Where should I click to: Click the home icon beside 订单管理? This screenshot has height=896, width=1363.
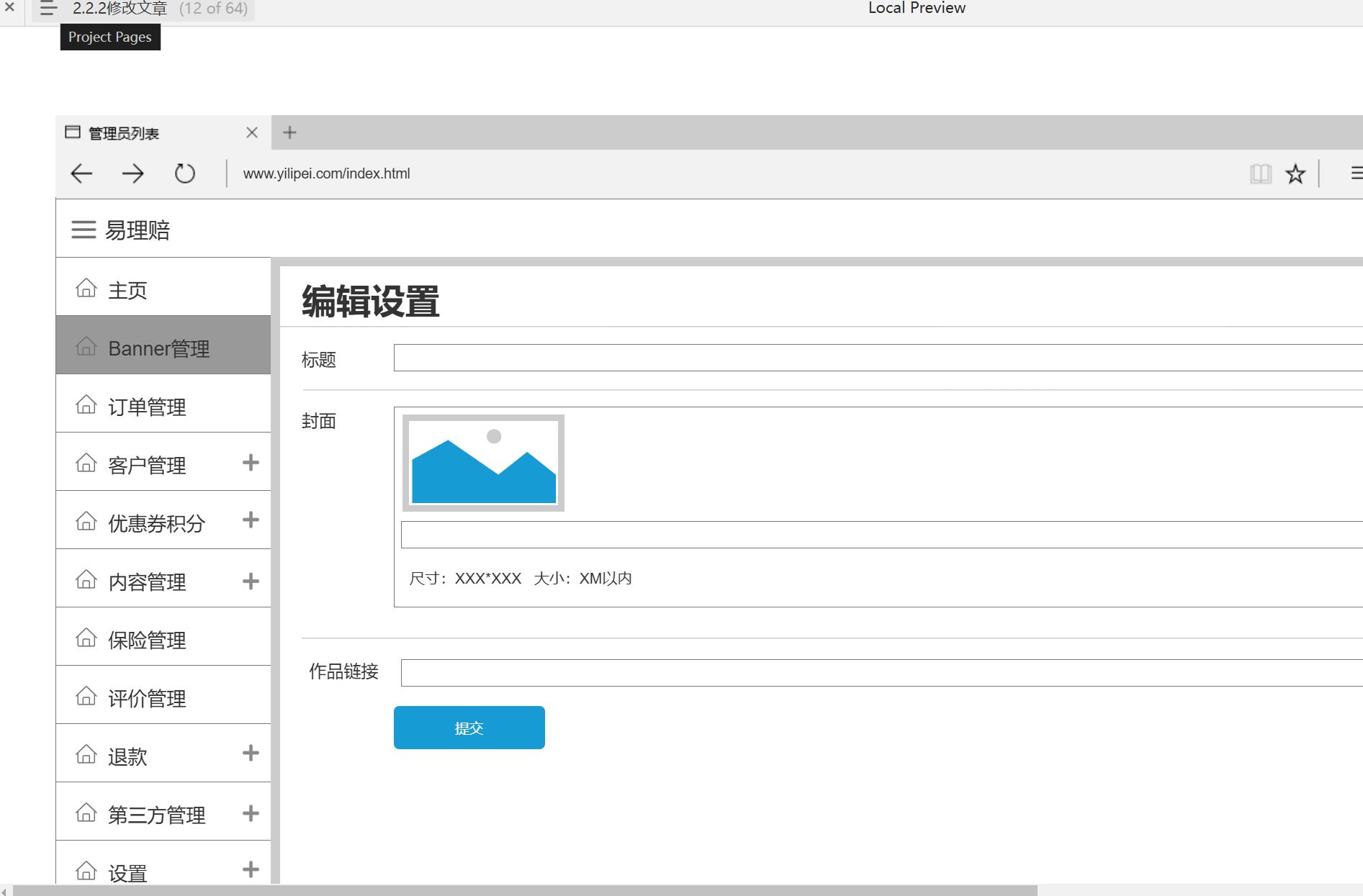click(x=86, y=404)
